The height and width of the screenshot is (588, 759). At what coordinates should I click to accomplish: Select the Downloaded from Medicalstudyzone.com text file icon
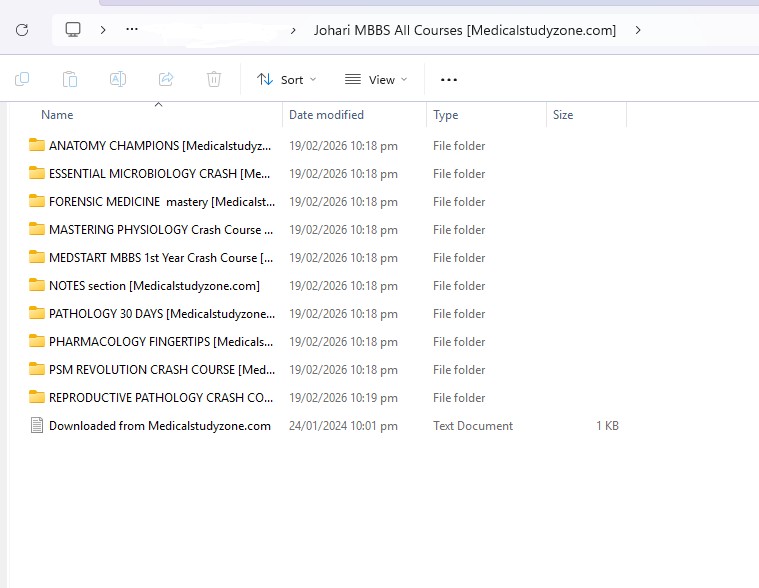pyautogui.click(x=37, y=425)
